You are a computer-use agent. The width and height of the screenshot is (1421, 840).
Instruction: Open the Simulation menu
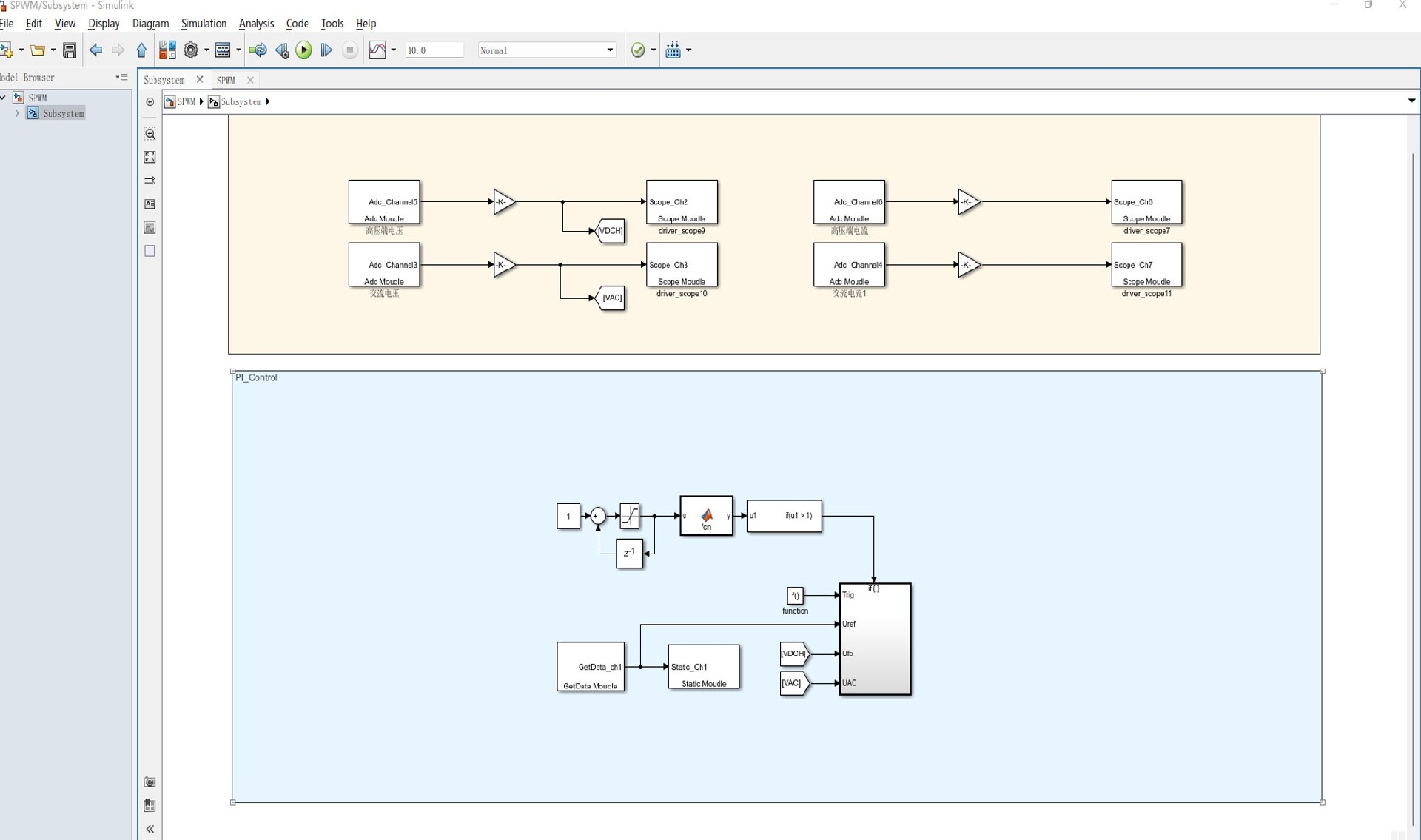[204, 24]
